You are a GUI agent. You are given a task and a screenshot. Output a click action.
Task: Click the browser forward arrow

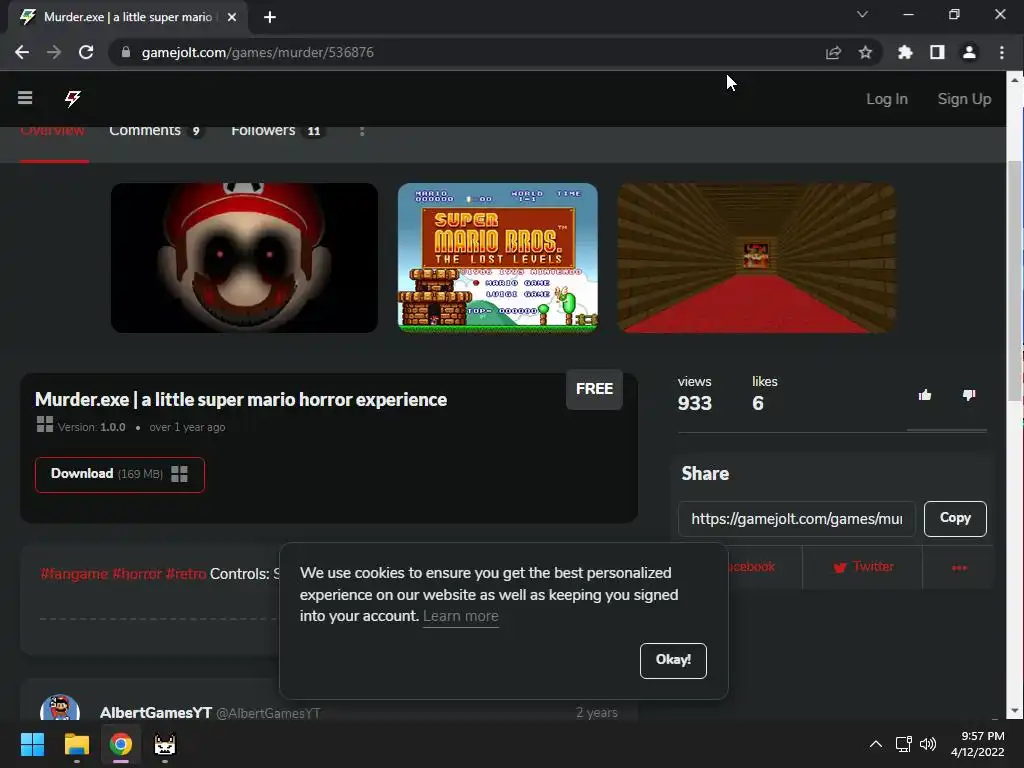(54, 52)
